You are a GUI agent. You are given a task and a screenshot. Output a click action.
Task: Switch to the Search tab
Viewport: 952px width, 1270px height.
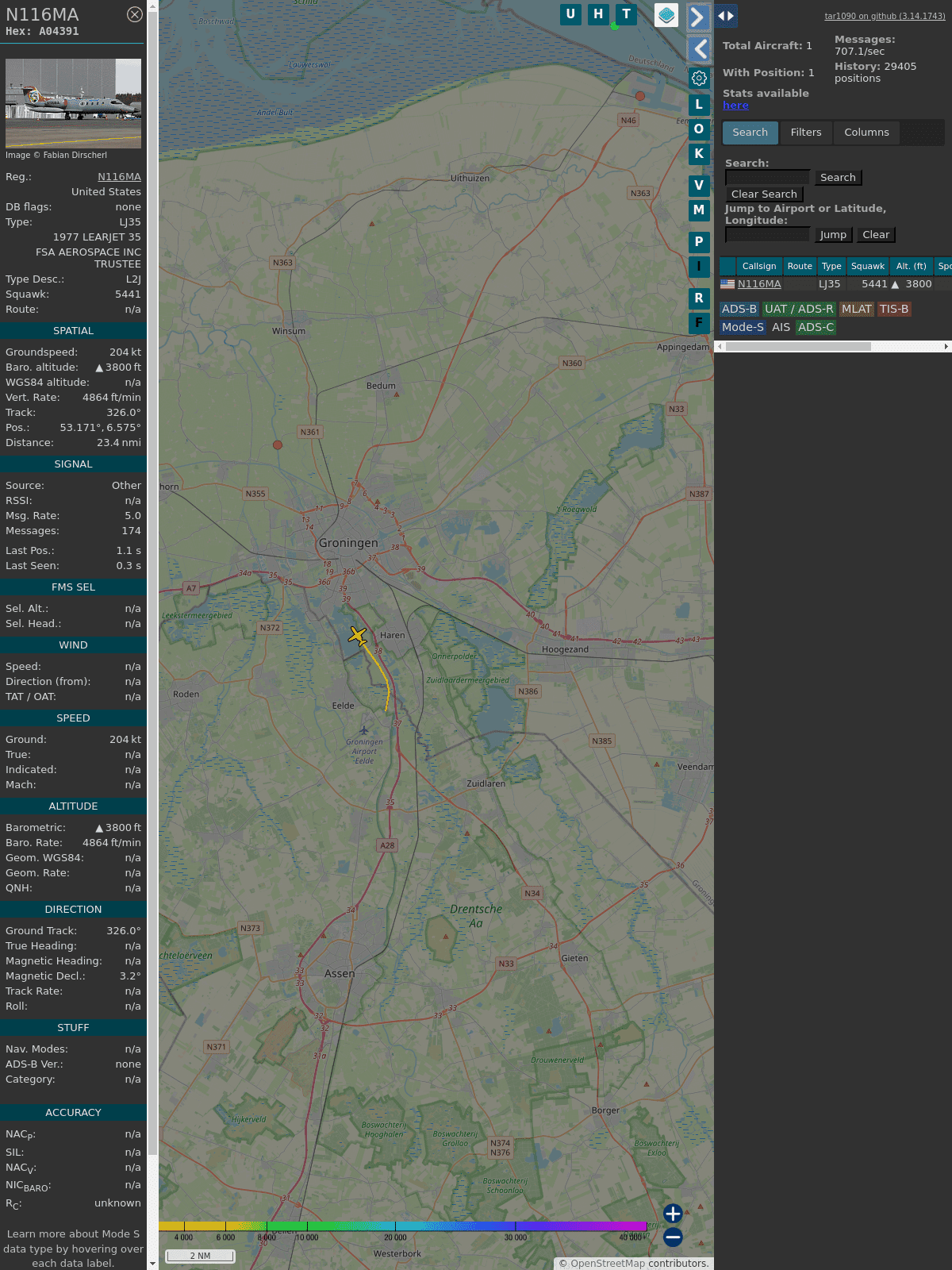point(750,133)
